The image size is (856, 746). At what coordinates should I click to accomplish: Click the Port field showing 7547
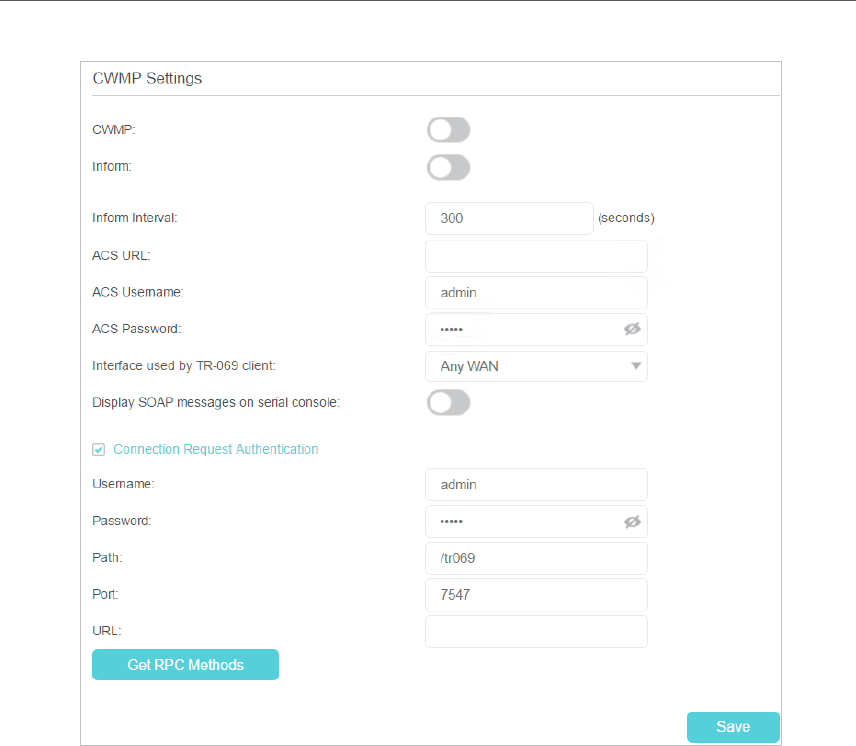(x=536, y=595)
